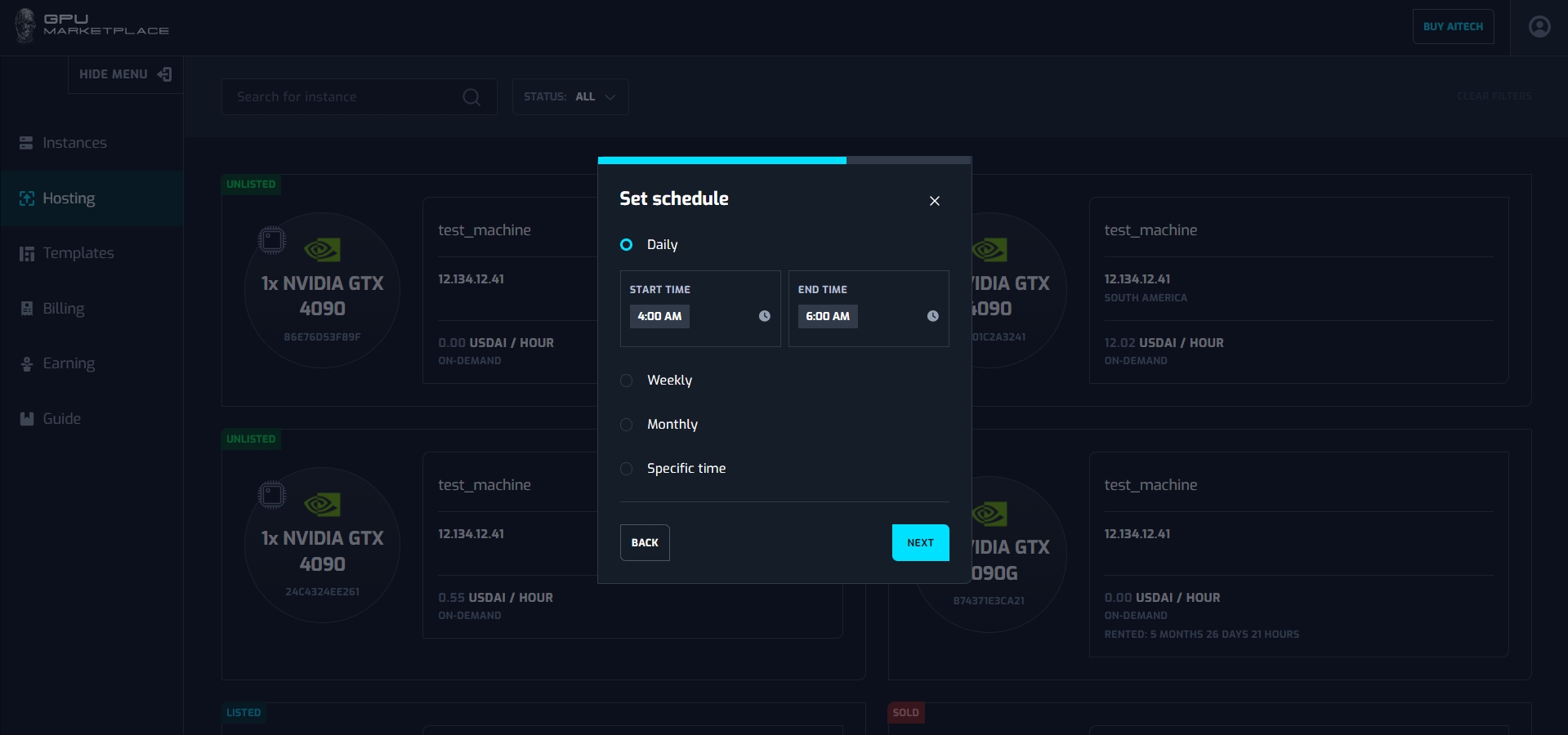Open the 4:00 AM start time field

click(x=659, y=316)
